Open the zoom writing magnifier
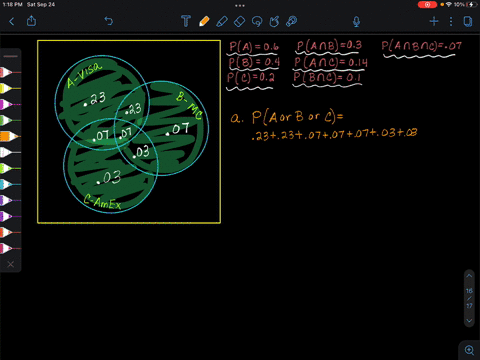 pyautogui.click(x=469, y=350)
